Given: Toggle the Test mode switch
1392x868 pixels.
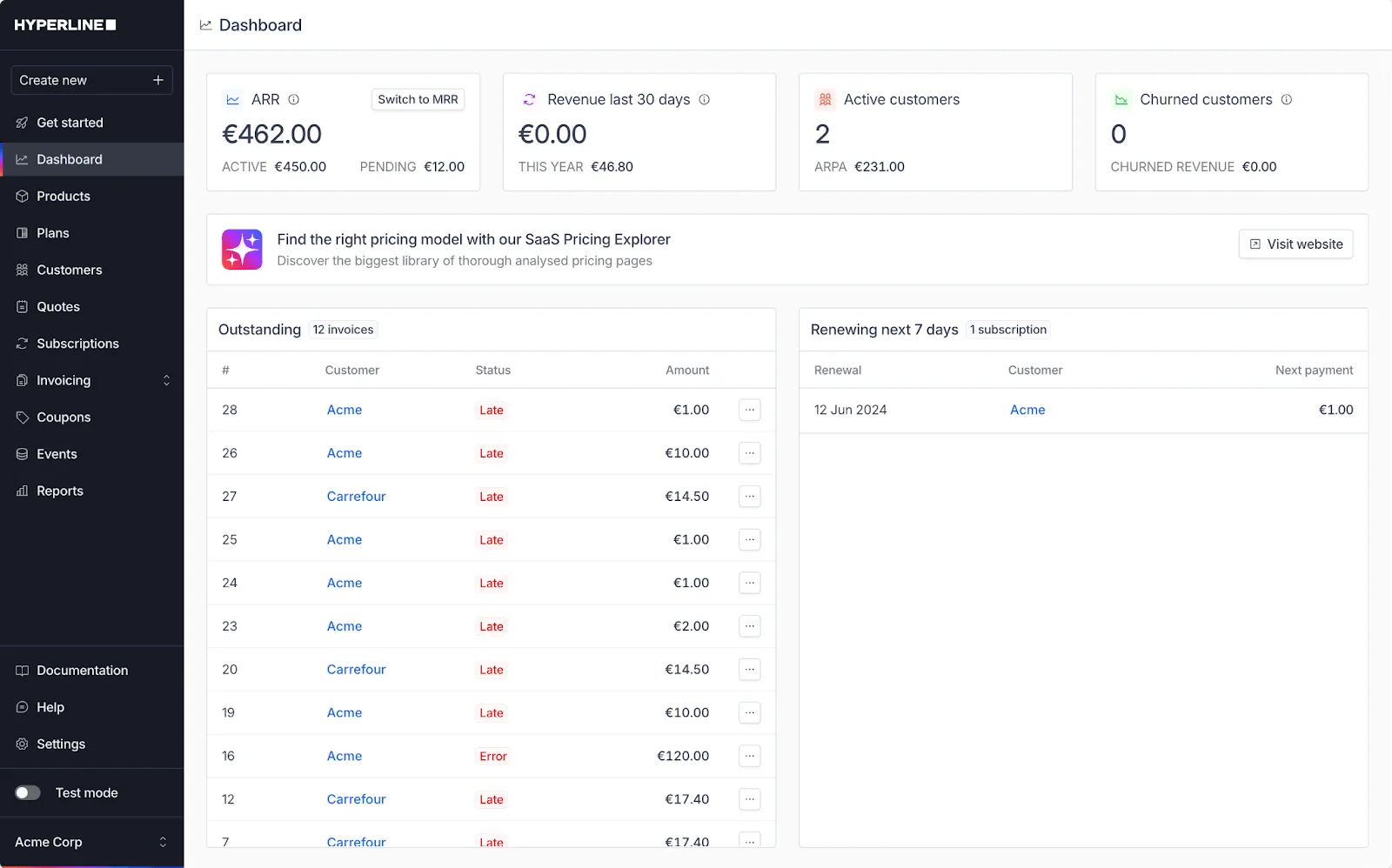Looking at the screenshot, I should [x=28, y=792].
